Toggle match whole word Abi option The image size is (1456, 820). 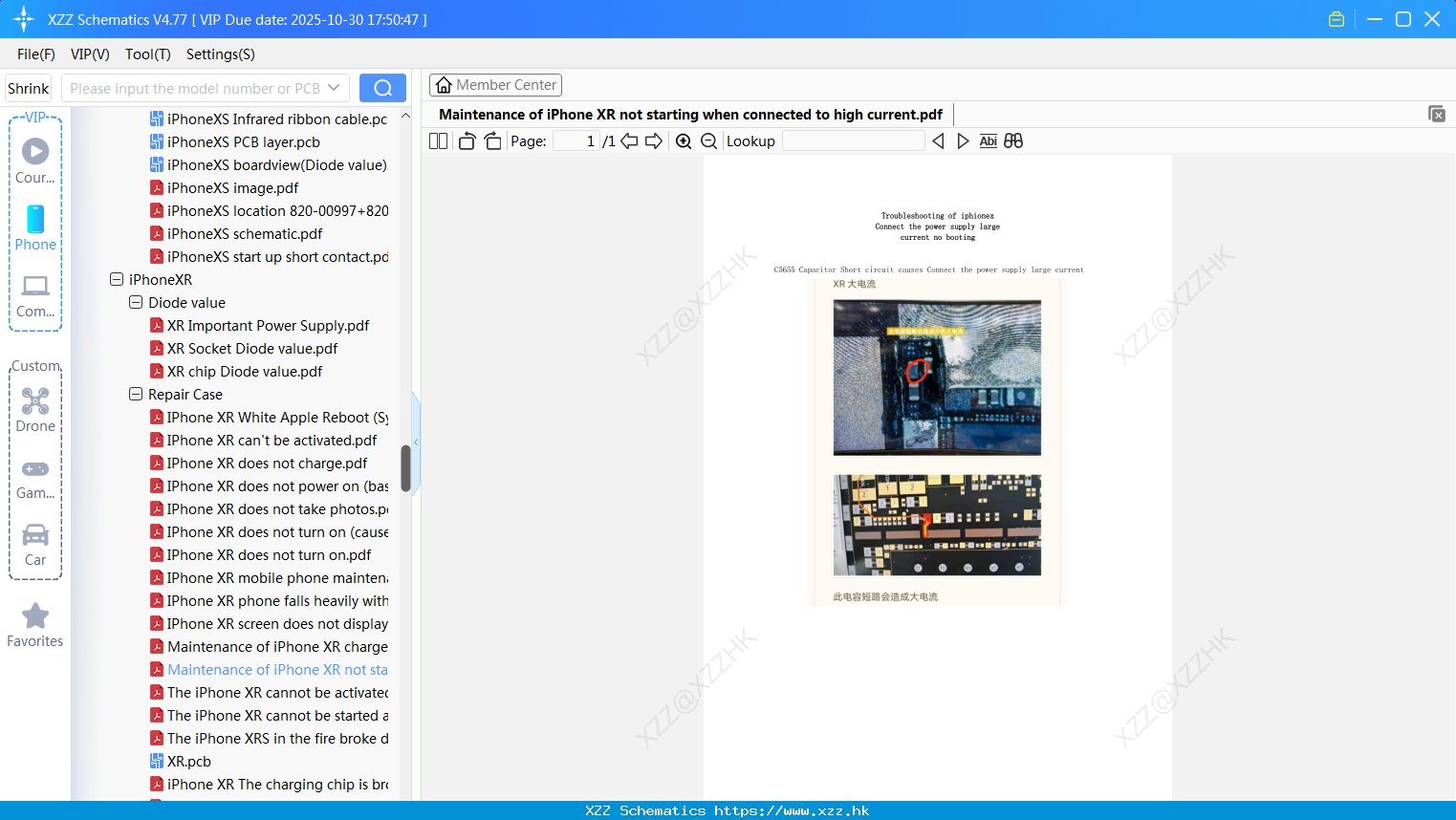[988, 140]
